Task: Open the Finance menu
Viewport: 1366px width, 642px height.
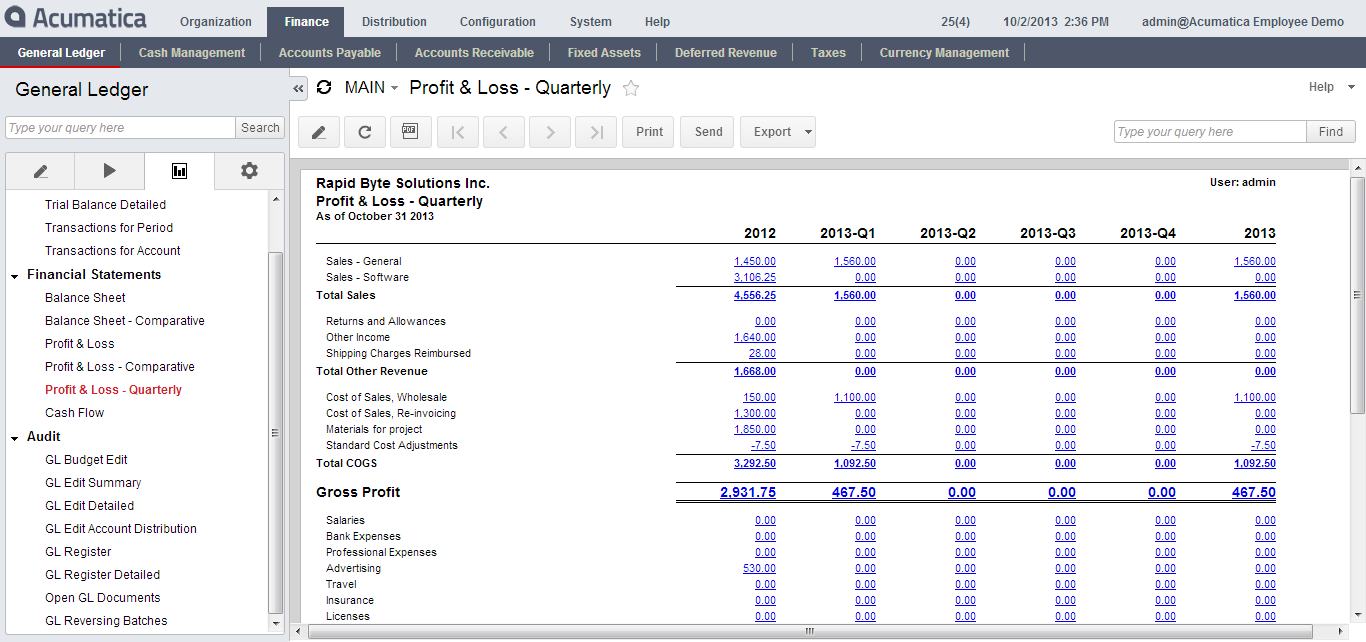Action: (306, 22)
